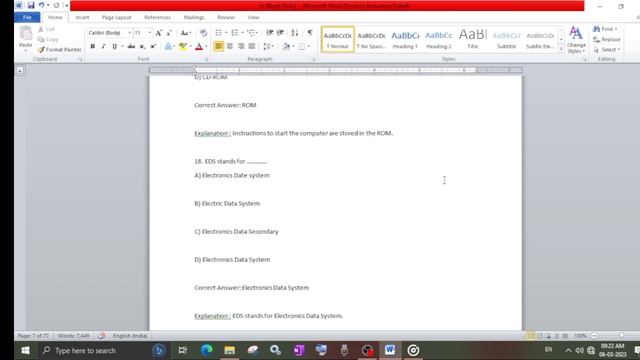Apply text highlight color
This screenshot has height=360, width=640.
coord(182,47)
